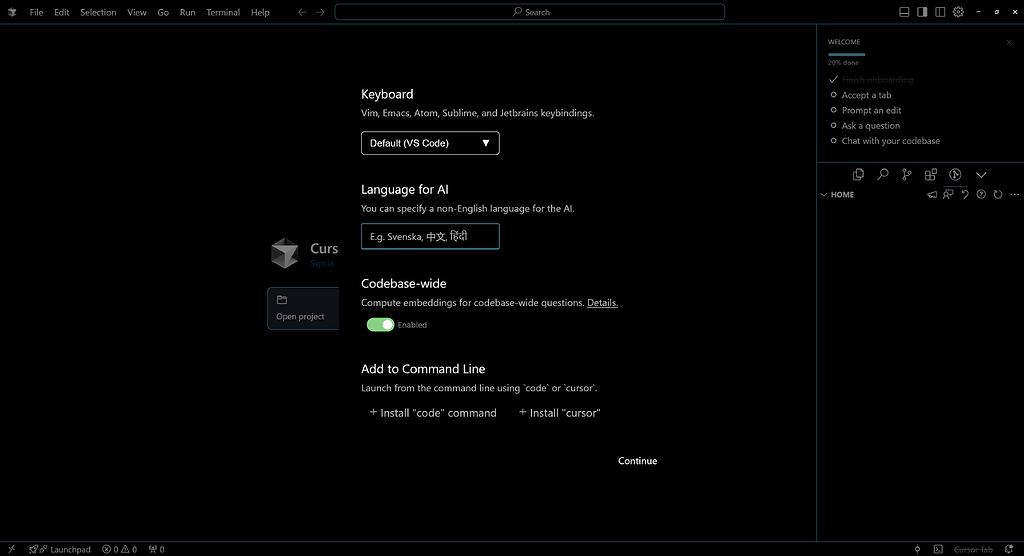
Task: Click the Accept a tab checklist circle
Action: click(x=833, y=95)
